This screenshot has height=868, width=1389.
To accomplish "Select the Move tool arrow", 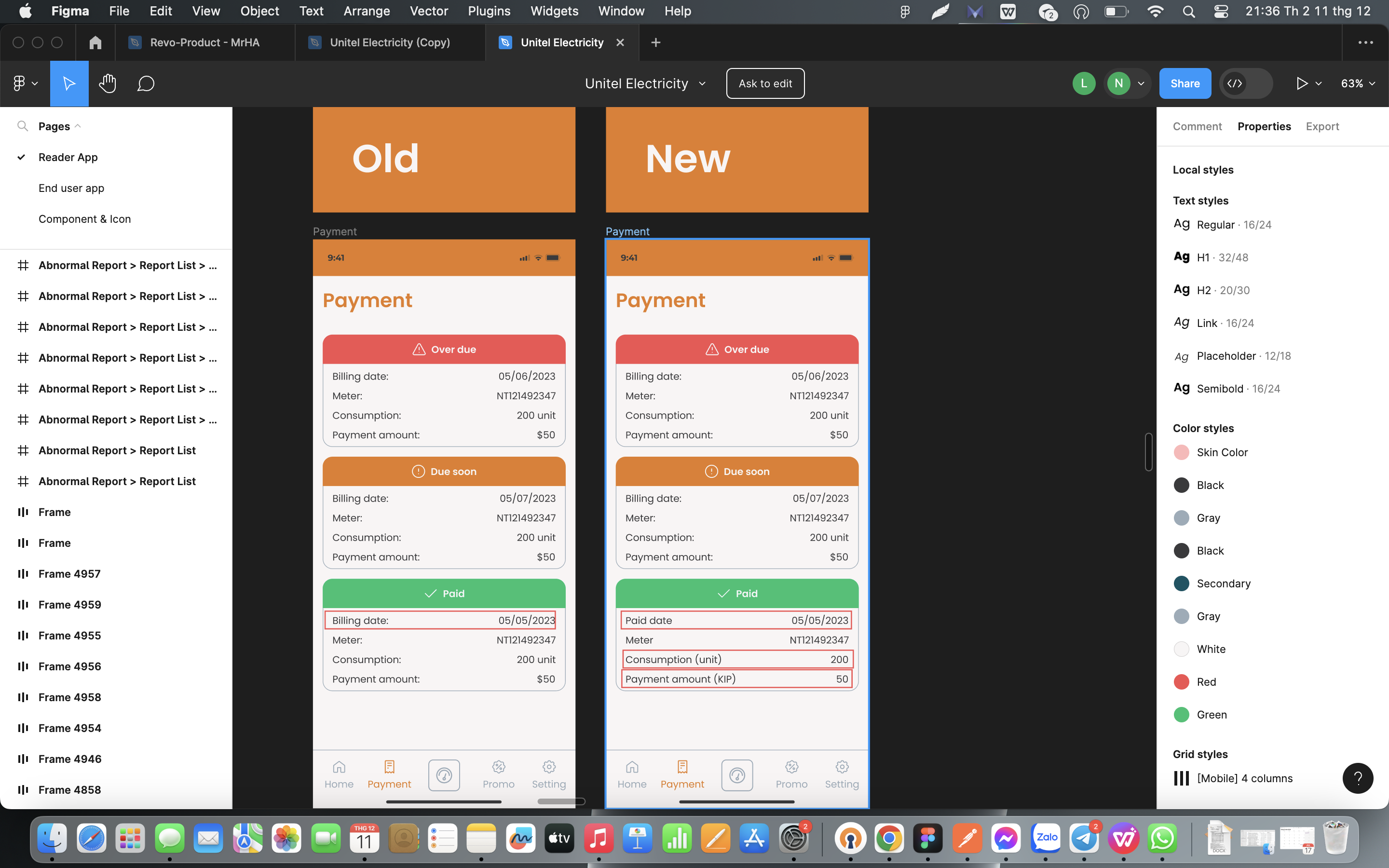I will point(69,84).
